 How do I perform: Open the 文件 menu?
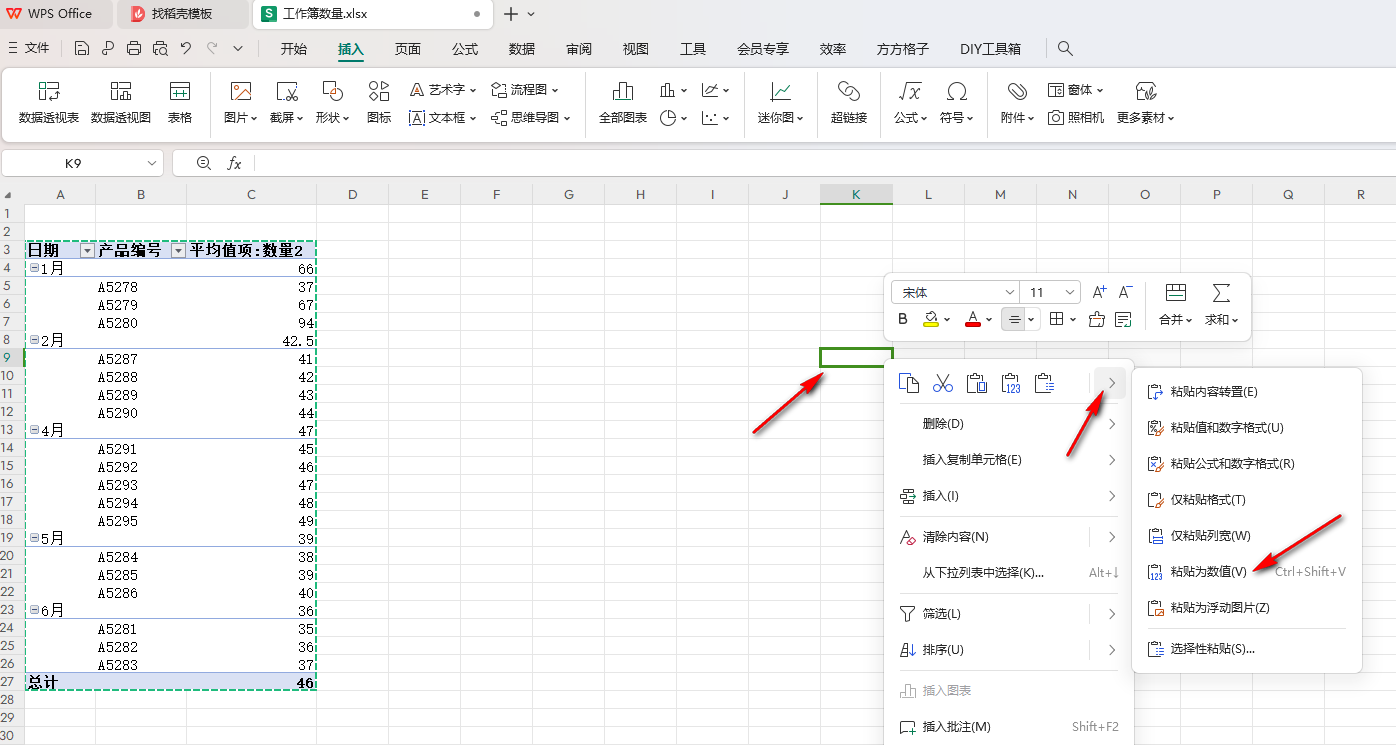pyautogui.click(x=29, y=48)
